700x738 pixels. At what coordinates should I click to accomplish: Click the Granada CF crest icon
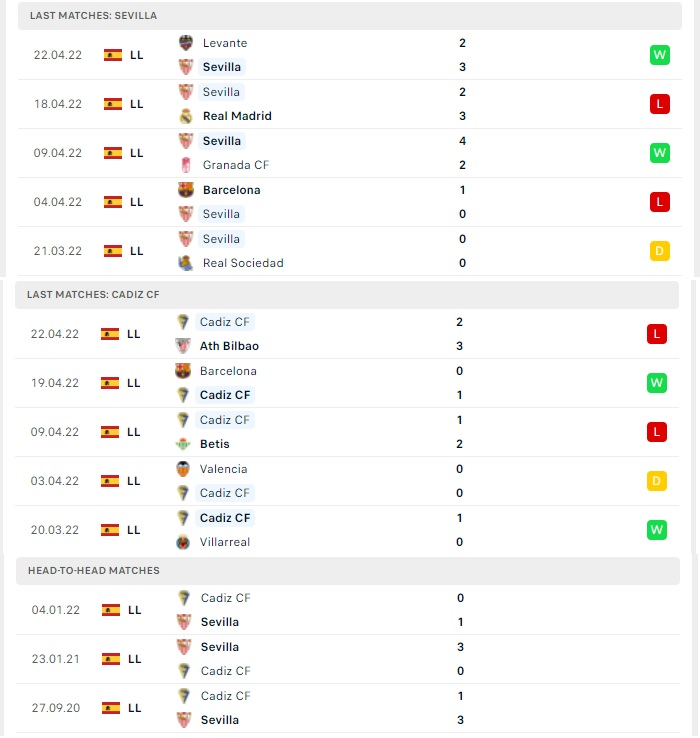(186, 165)
